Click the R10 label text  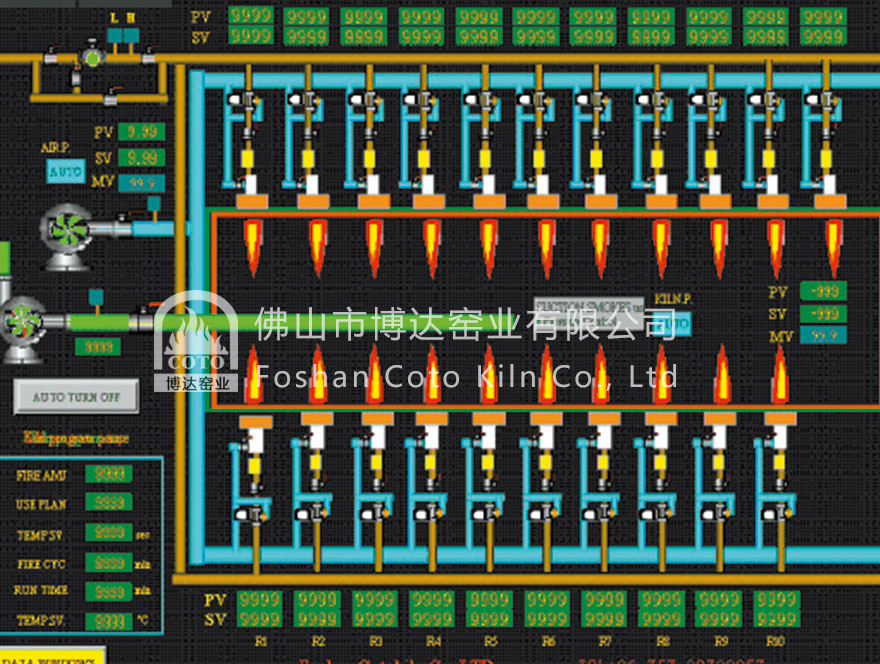tap(776, 641)
